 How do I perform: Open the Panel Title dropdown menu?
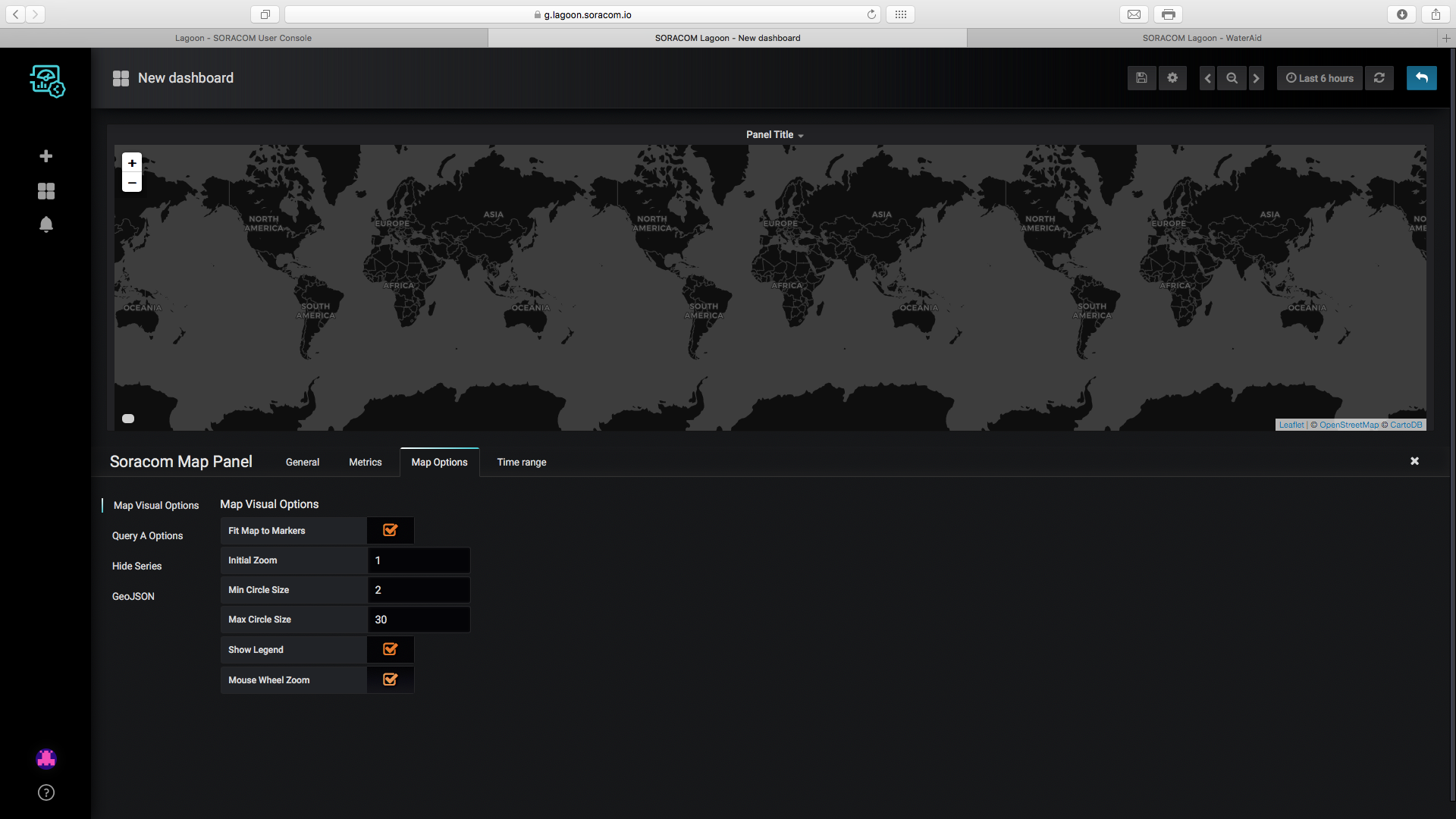[774, 135]
